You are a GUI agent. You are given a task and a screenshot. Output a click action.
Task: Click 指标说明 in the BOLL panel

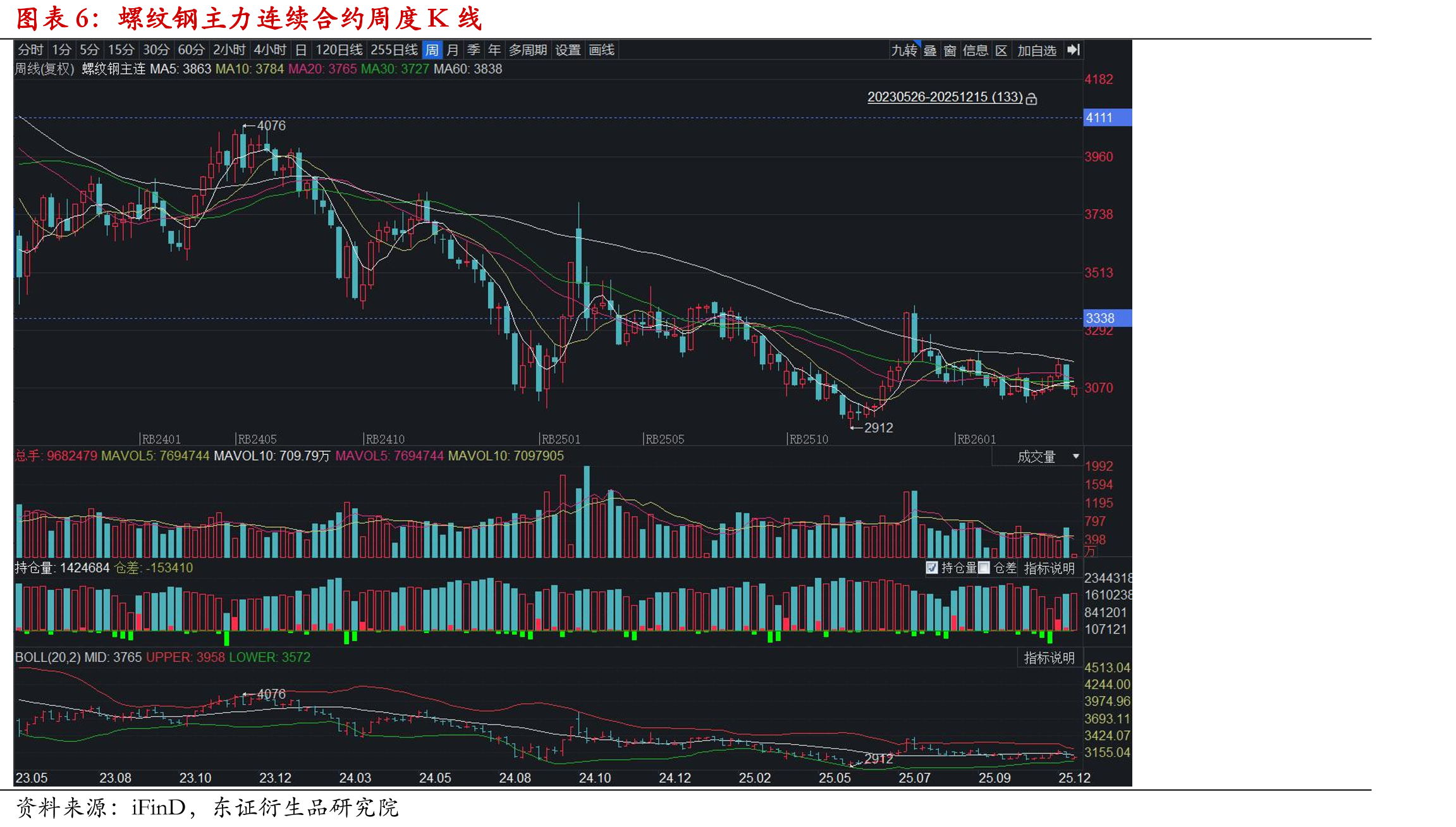[x=1049, y=658]
